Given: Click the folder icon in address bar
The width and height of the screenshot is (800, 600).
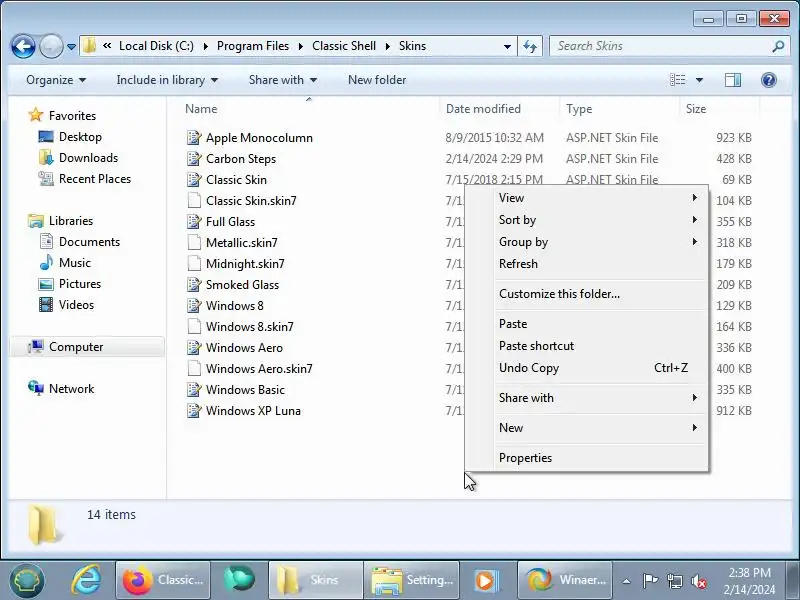Looking at the screenshot, I should 89,46.
